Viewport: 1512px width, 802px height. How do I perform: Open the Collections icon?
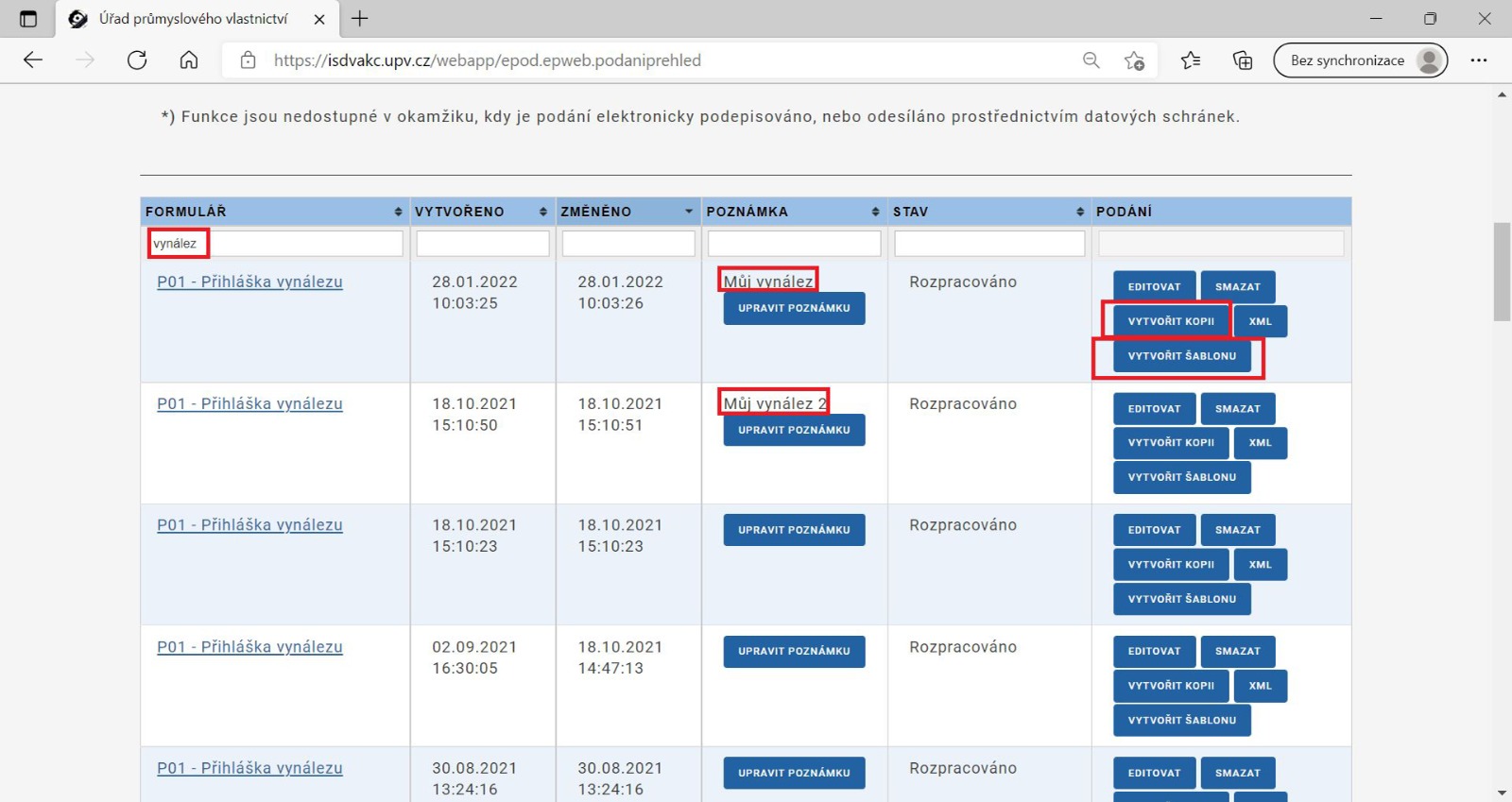(1243, 60)
